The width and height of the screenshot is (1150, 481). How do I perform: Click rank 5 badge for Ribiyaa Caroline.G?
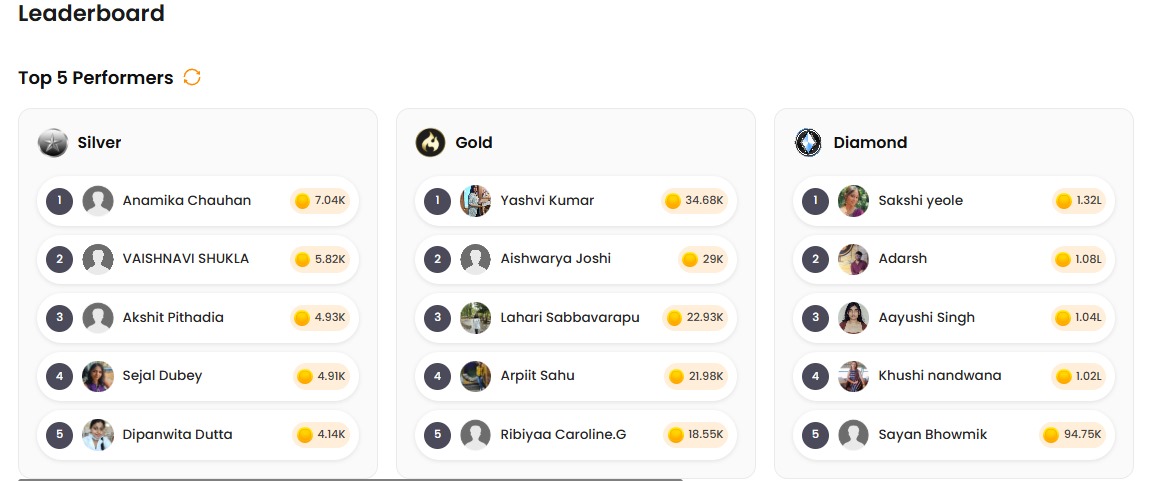[x=437, y=435]
